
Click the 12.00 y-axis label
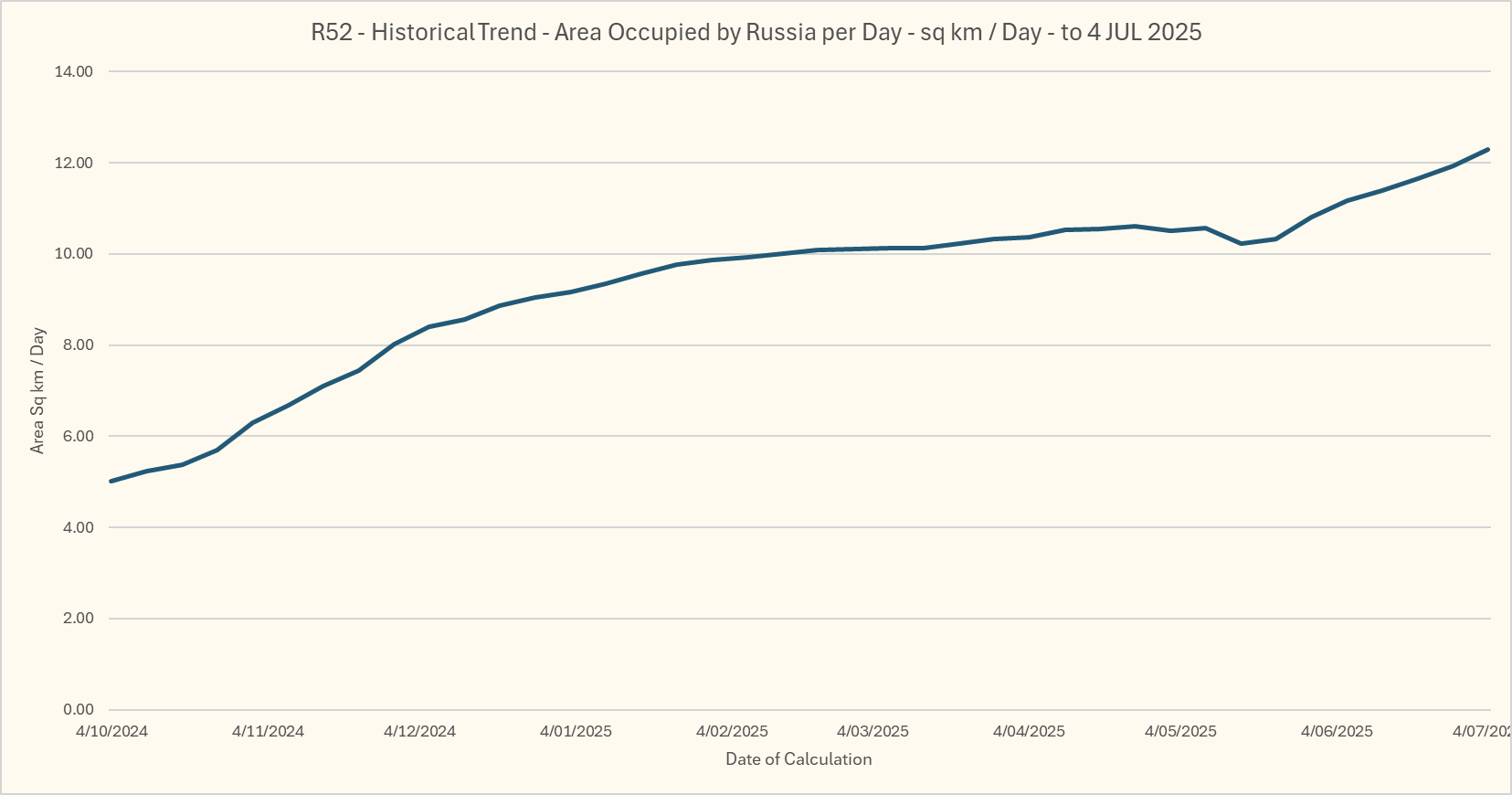tap(74, 164)
